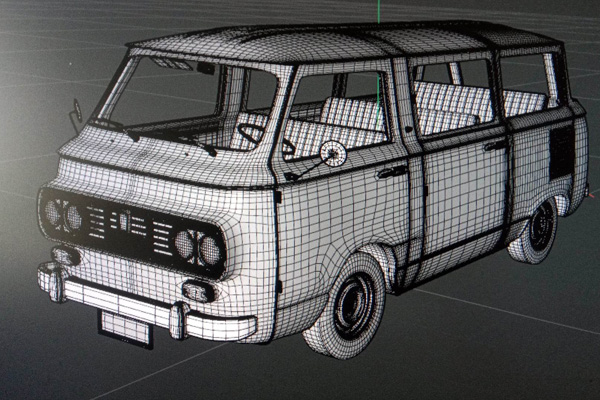Select the front door handle

(x=393, y=171)
